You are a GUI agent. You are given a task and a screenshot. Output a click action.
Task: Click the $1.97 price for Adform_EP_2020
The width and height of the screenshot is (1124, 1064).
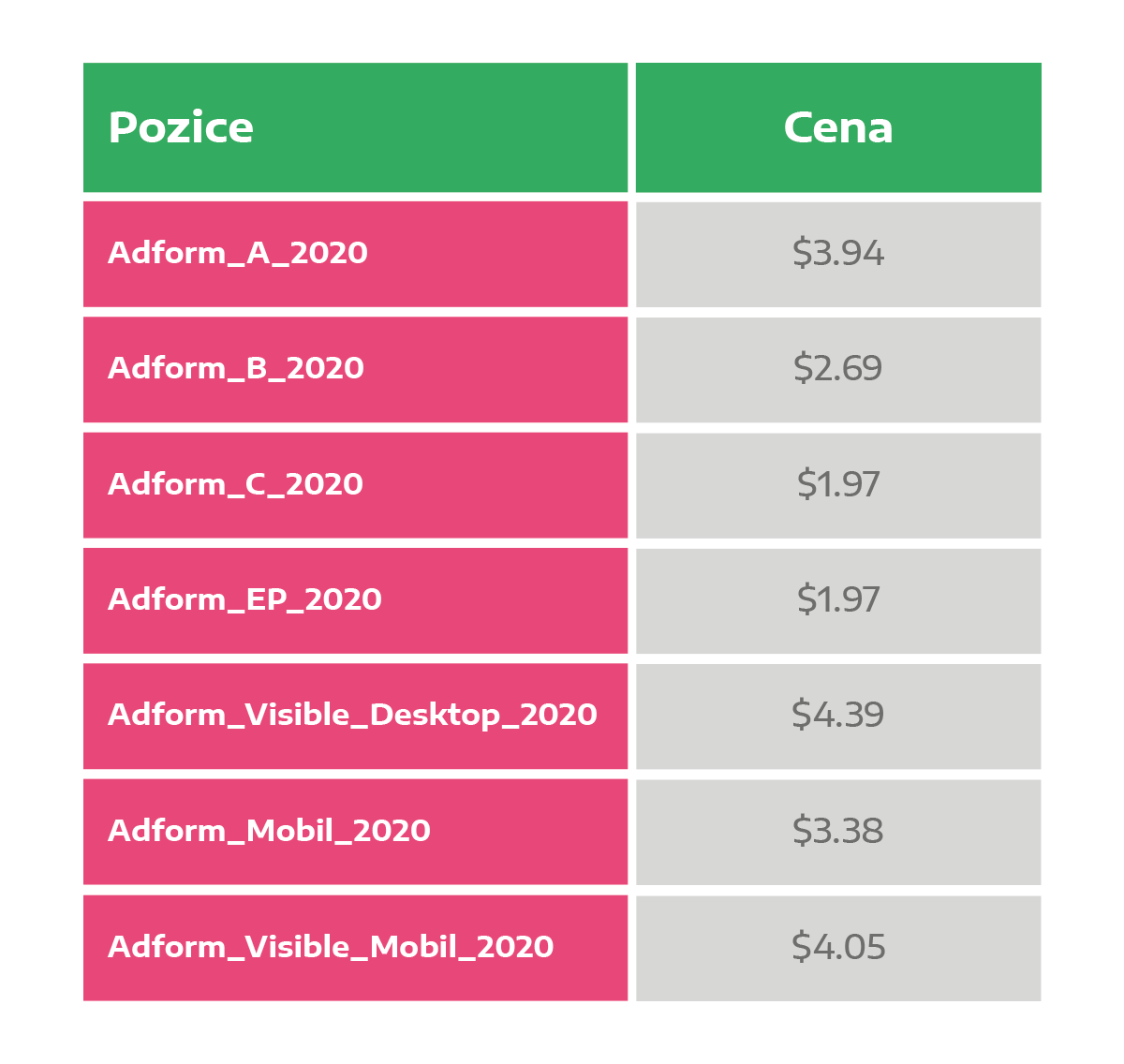click(x=838, y=600)
